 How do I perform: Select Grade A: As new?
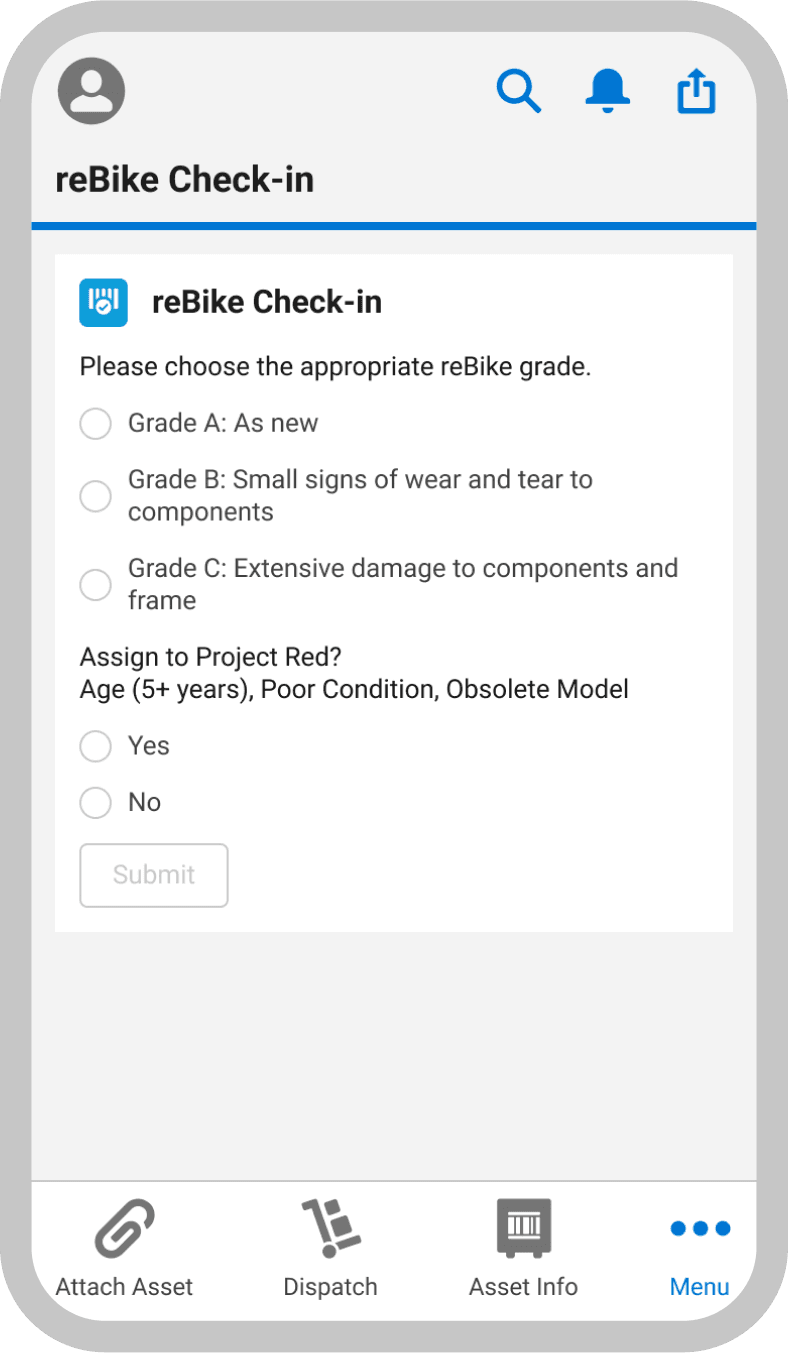tap(95, 423)
